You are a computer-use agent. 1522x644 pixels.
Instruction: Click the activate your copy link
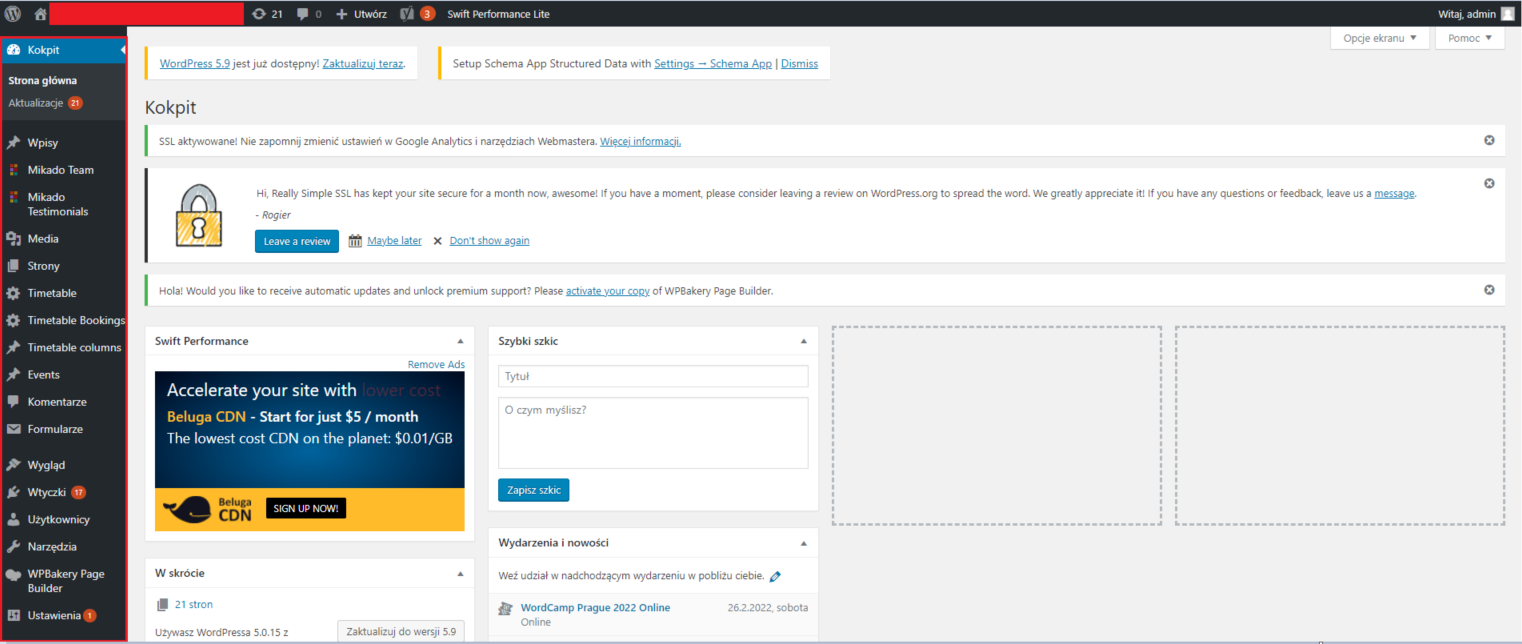pyautogui.click(x=608, y=291)
